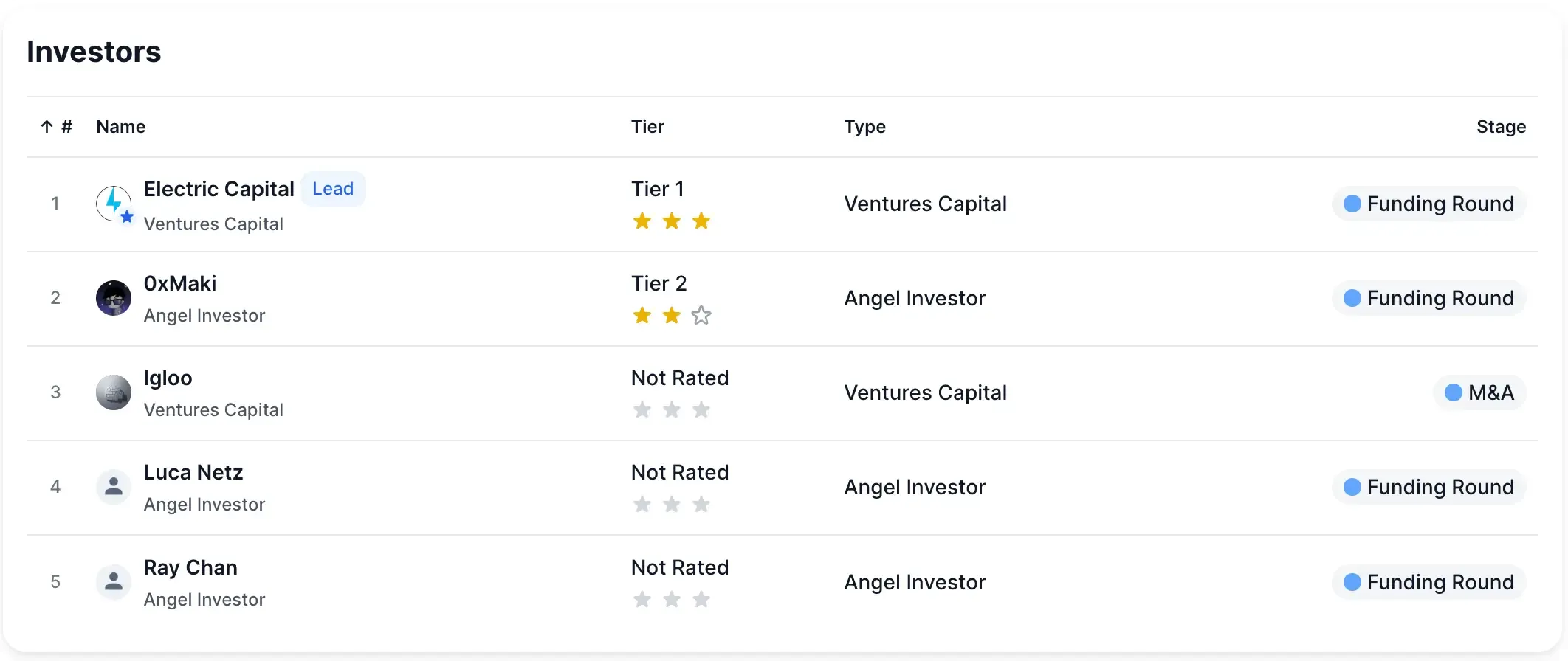Image resolution: width=1568 pixels, height=661 pixels.
Task: Click the third star in Electric Capital's rating
Action: pos(701,221)
